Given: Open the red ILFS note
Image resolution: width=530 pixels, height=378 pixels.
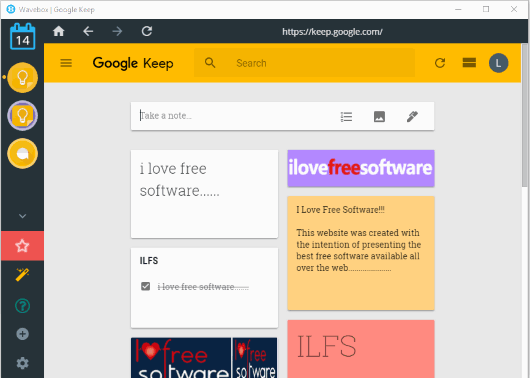Looking at the screenshot, I should [x=361, y=349].
